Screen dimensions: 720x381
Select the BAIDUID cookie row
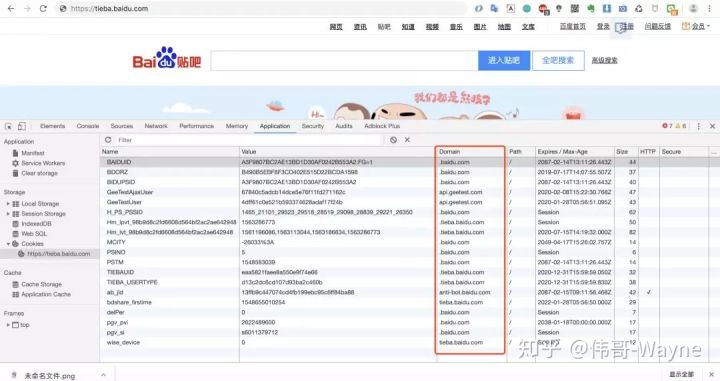(404, 162)
